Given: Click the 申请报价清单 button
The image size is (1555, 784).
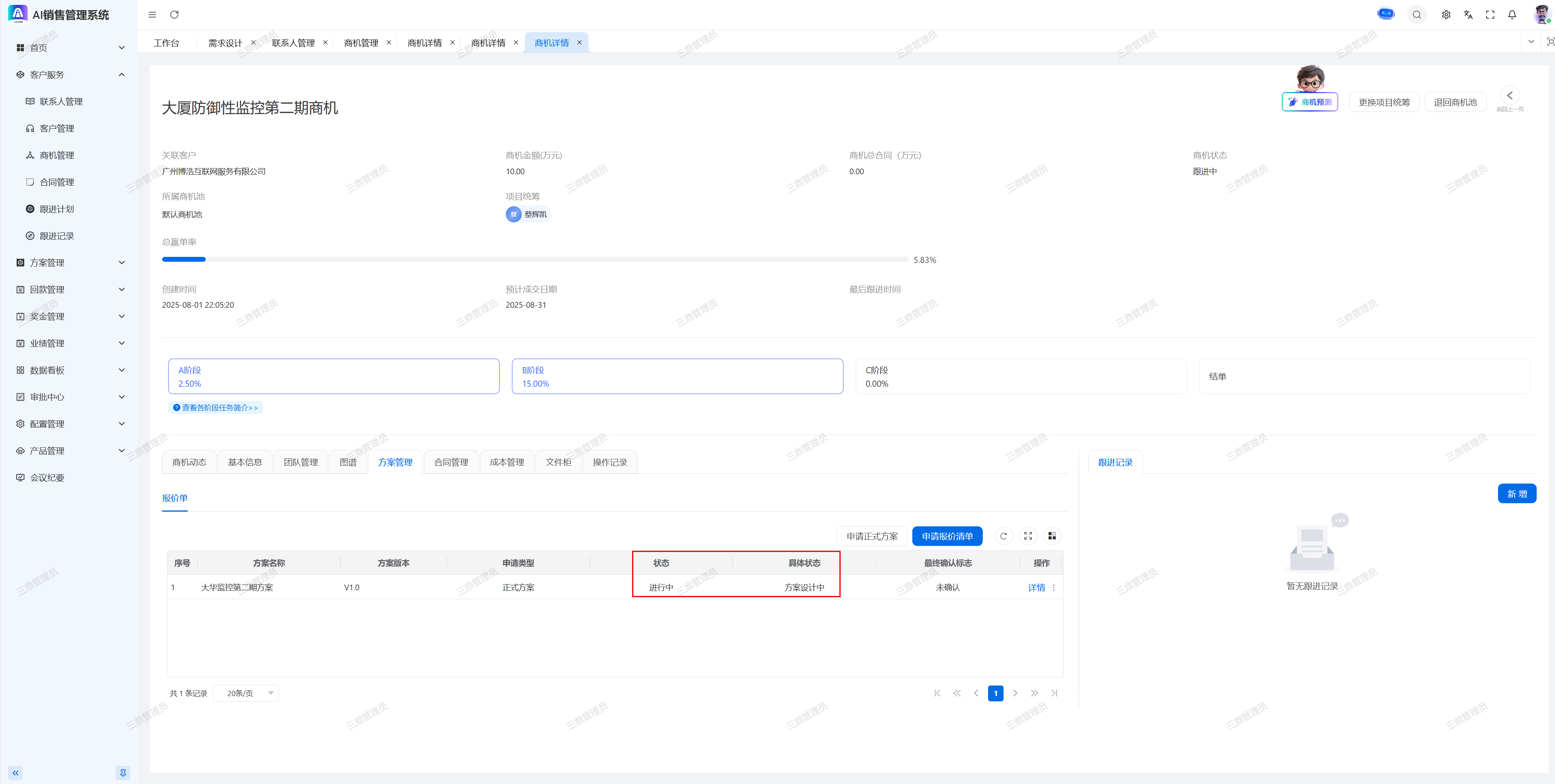Looking at the screenshot, I should coord(947,536).
